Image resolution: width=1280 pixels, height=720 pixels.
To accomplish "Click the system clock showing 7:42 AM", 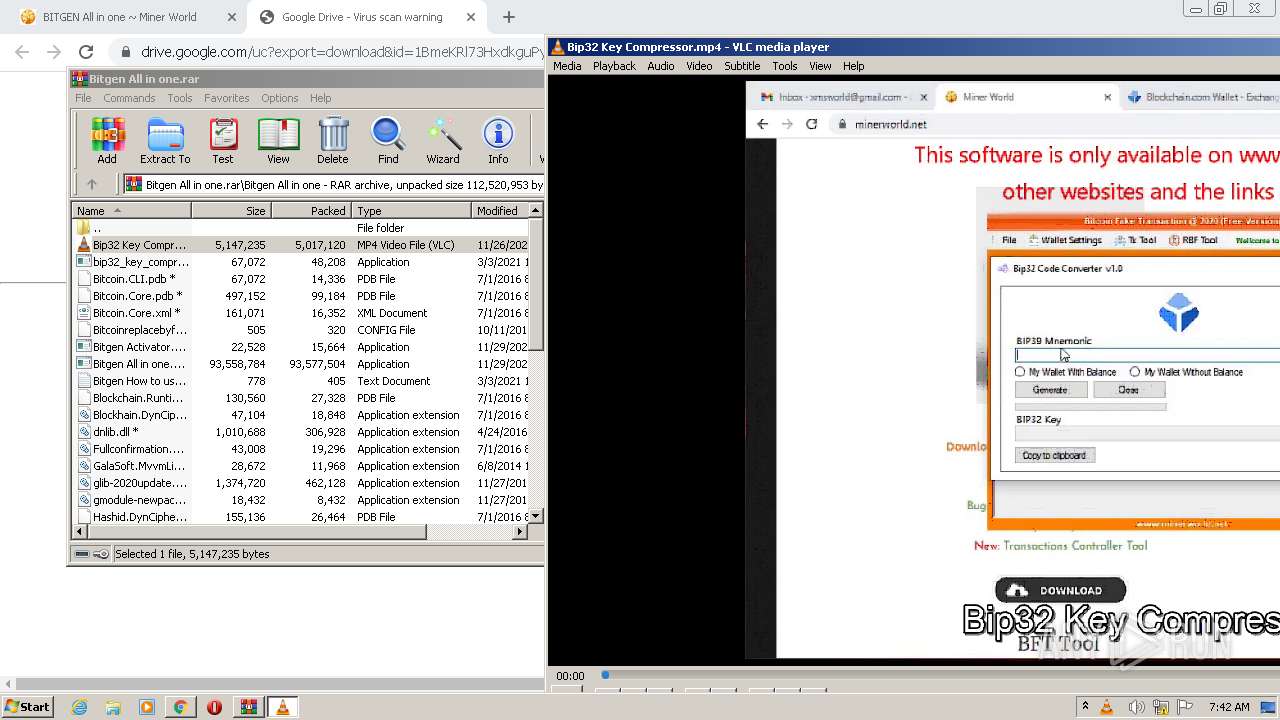I will click(x=1229, y=707).
